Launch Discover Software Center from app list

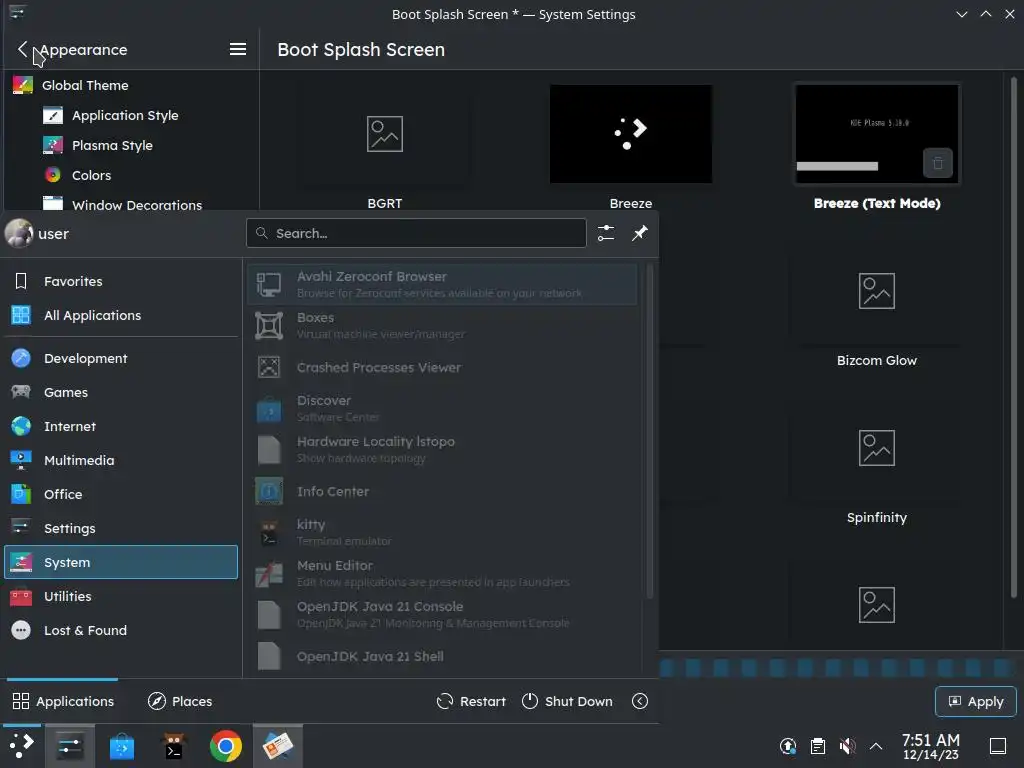click(442, 408)
